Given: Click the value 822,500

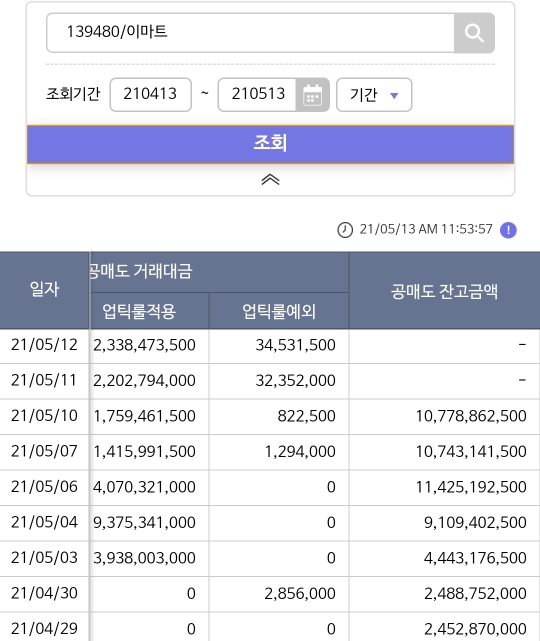Looking at the screenshot, I should coord(307,416).
